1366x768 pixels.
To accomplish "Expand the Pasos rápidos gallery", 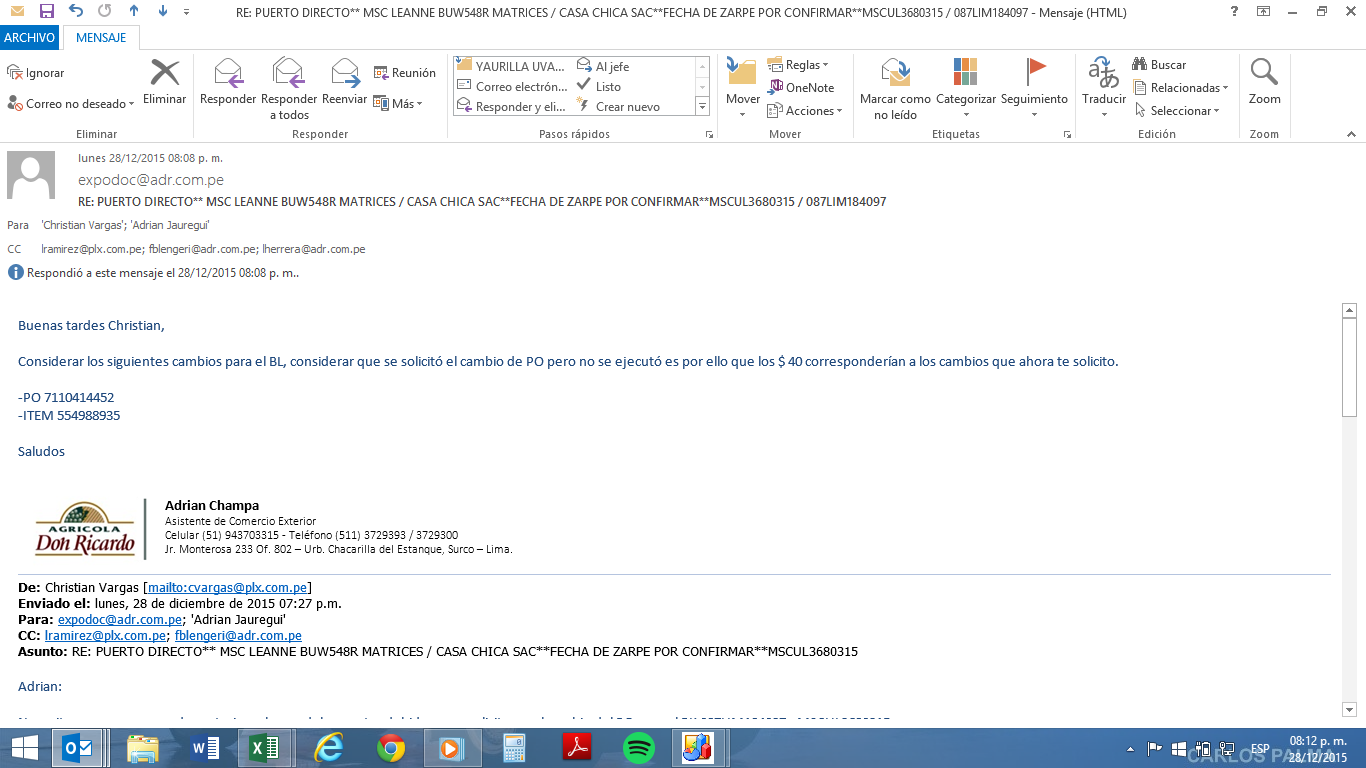I will [x=702, y=106].
